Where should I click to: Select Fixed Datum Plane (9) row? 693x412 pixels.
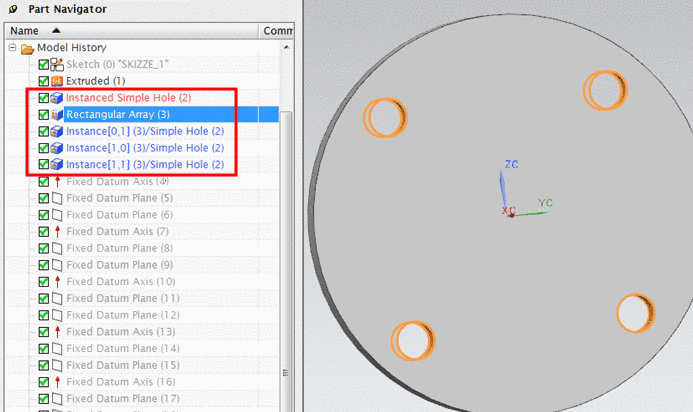click(119, 265)
